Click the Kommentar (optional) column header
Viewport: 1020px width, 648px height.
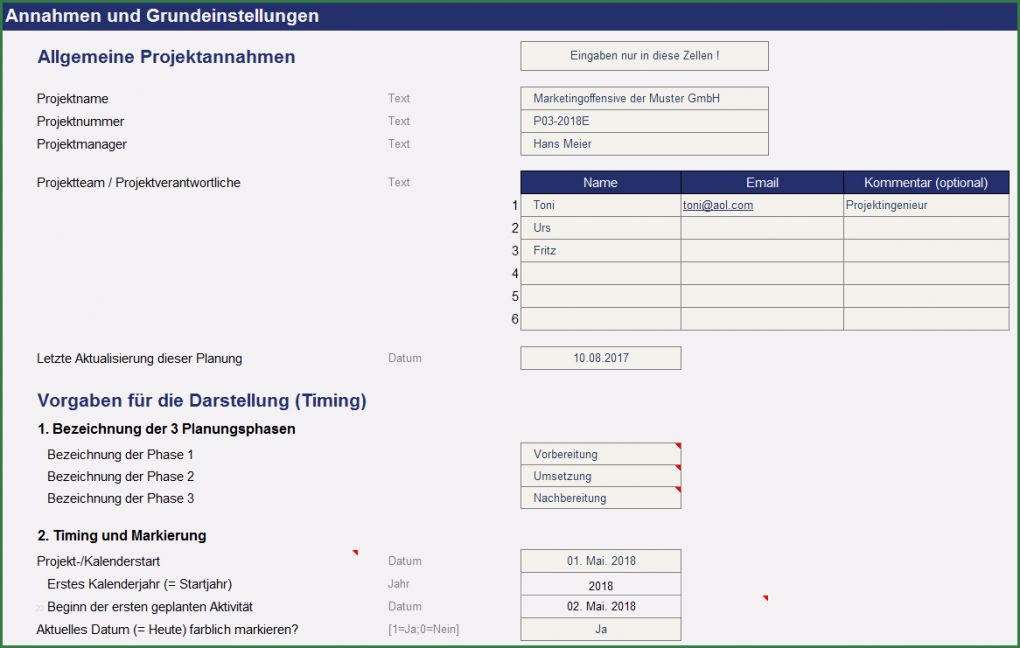click(x=926, y=183)
